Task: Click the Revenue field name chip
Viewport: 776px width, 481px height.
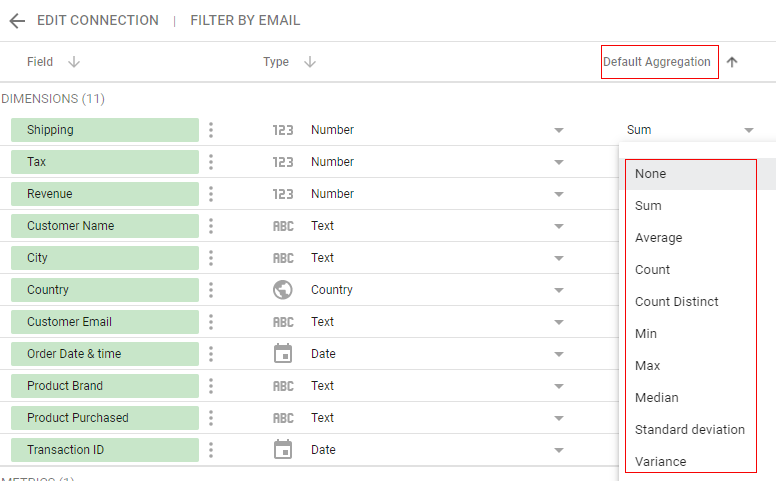Action: pos(105,194)
